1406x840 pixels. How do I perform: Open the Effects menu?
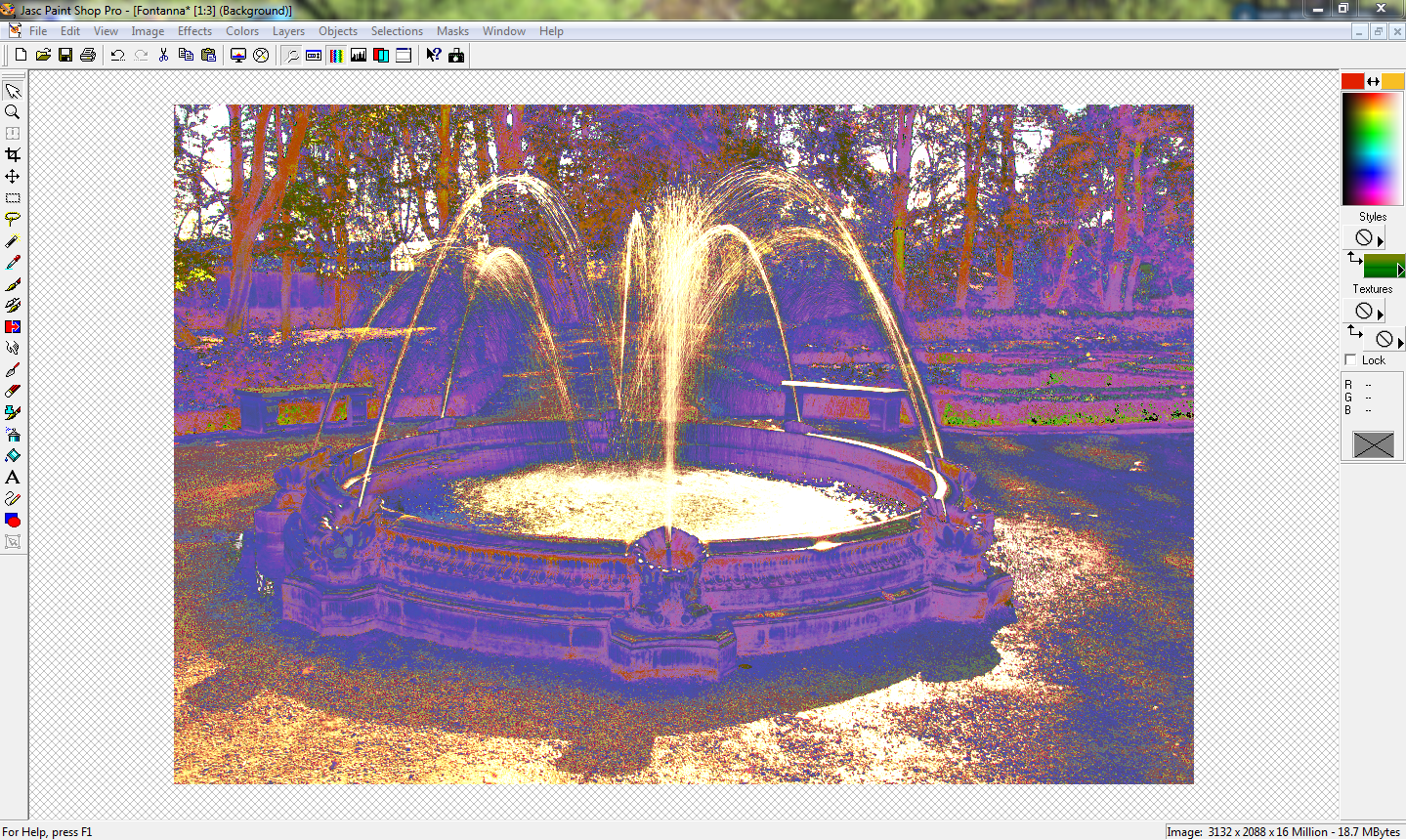point(194,31)
